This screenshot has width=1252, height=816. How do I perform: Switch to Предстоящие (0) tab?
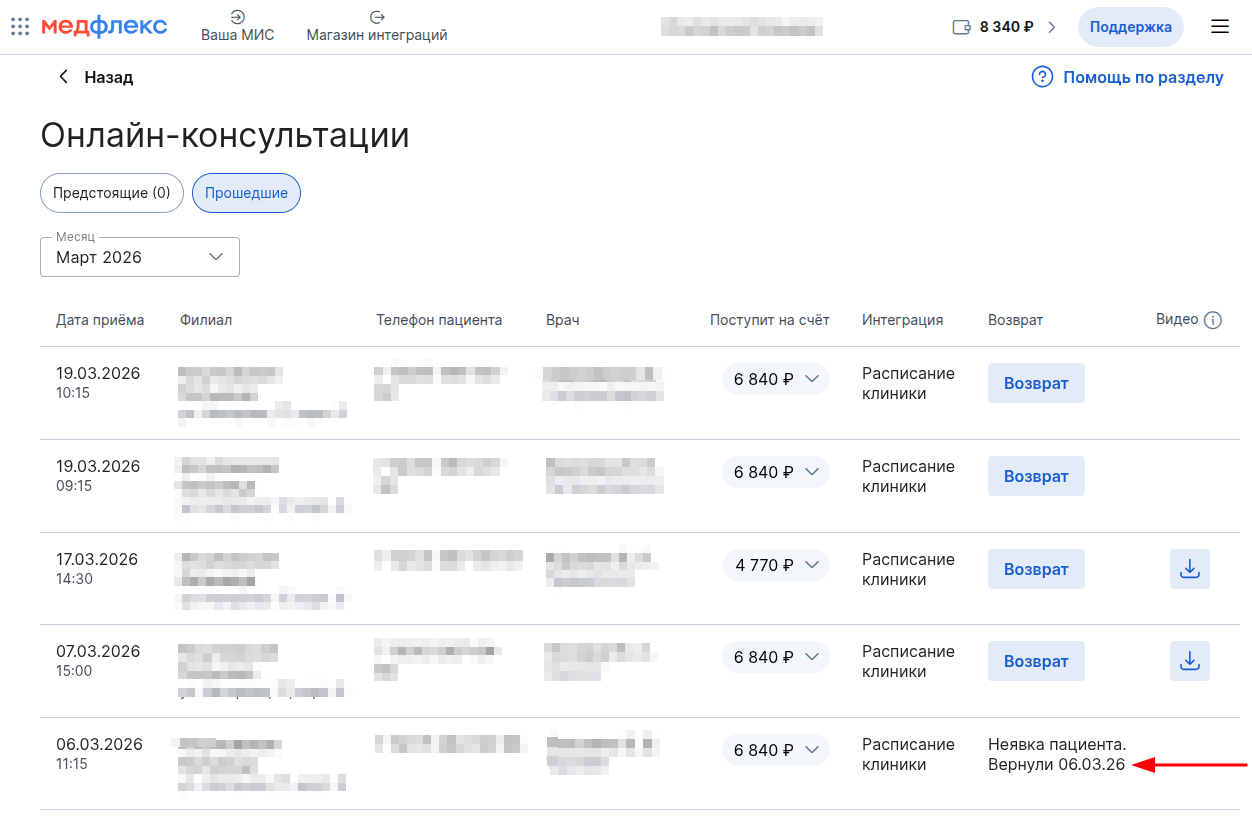(x=112, y=193)
